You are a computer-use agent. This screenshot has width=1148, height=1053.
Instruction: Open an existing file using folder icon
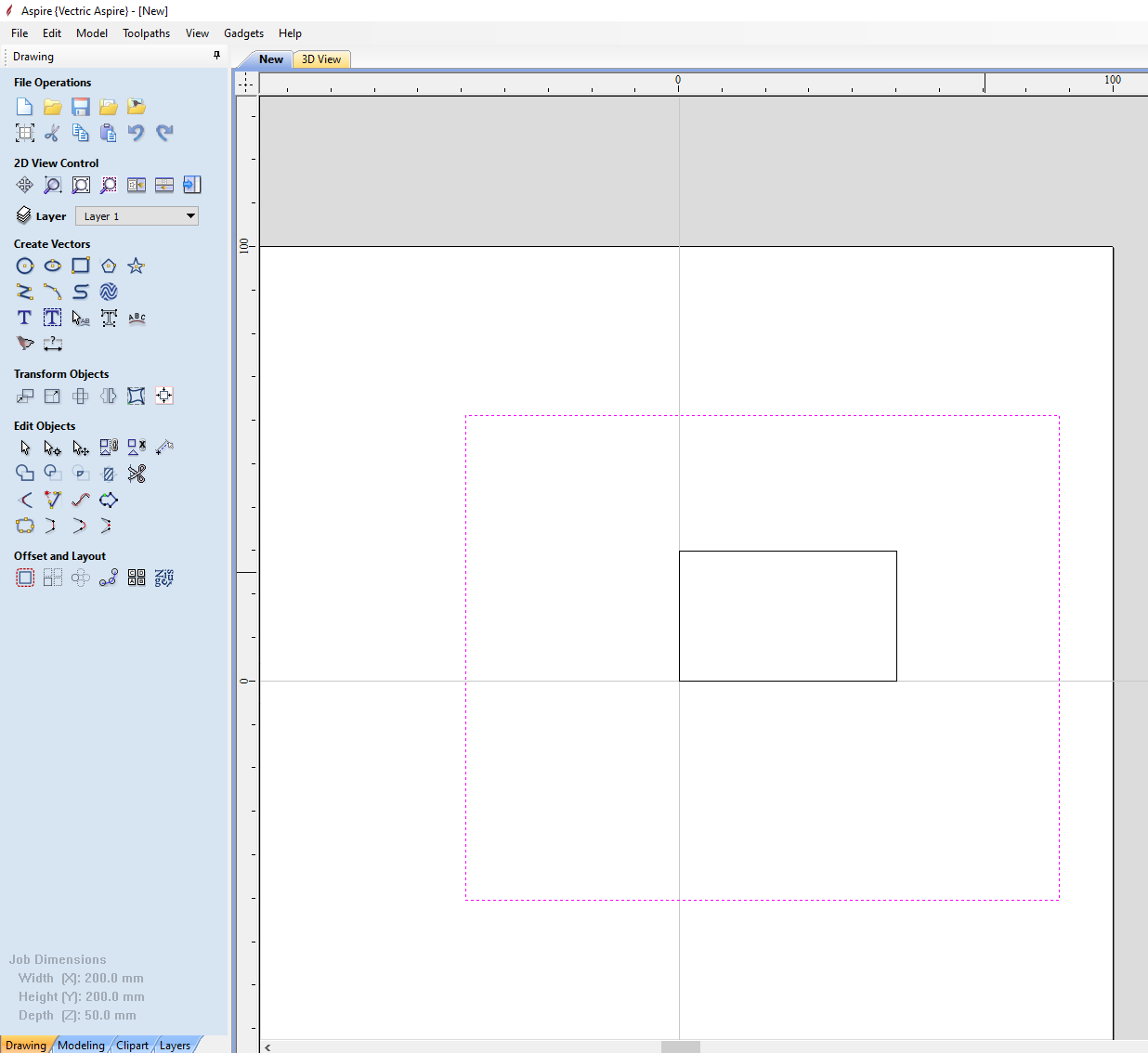53,107
